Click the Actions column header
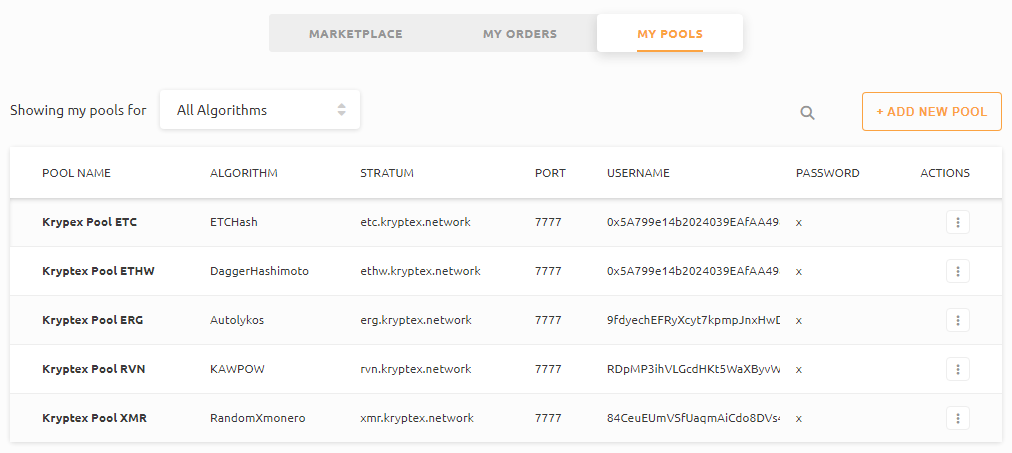Screen dimensions: 1012x453 point(945,173)
